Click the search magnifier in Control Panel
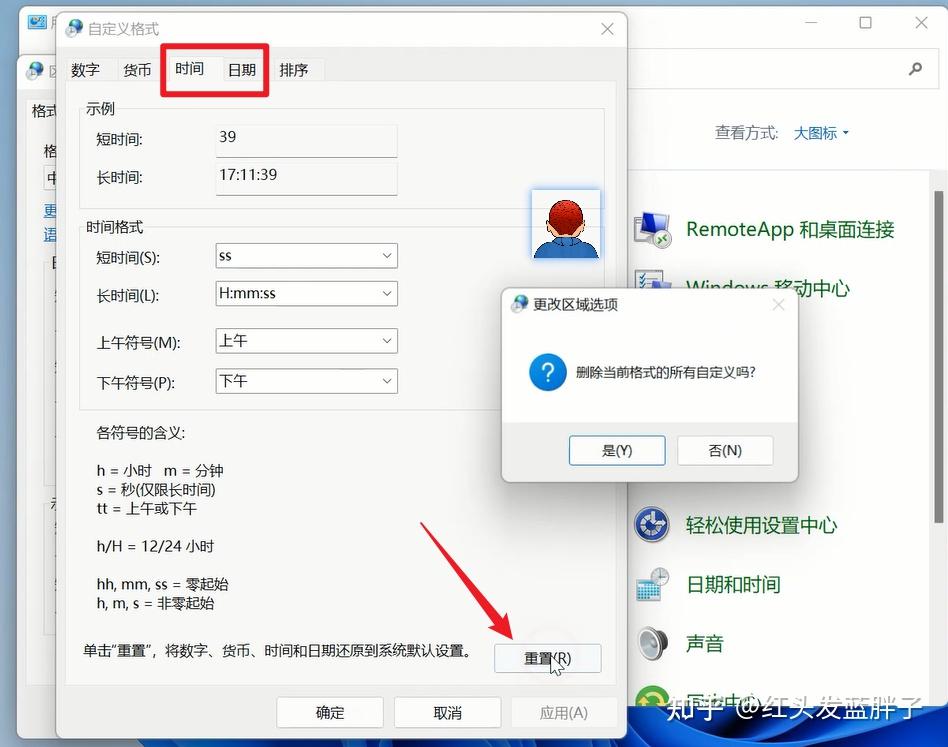This screenshot has width=948, height=747. coord(915,69)
